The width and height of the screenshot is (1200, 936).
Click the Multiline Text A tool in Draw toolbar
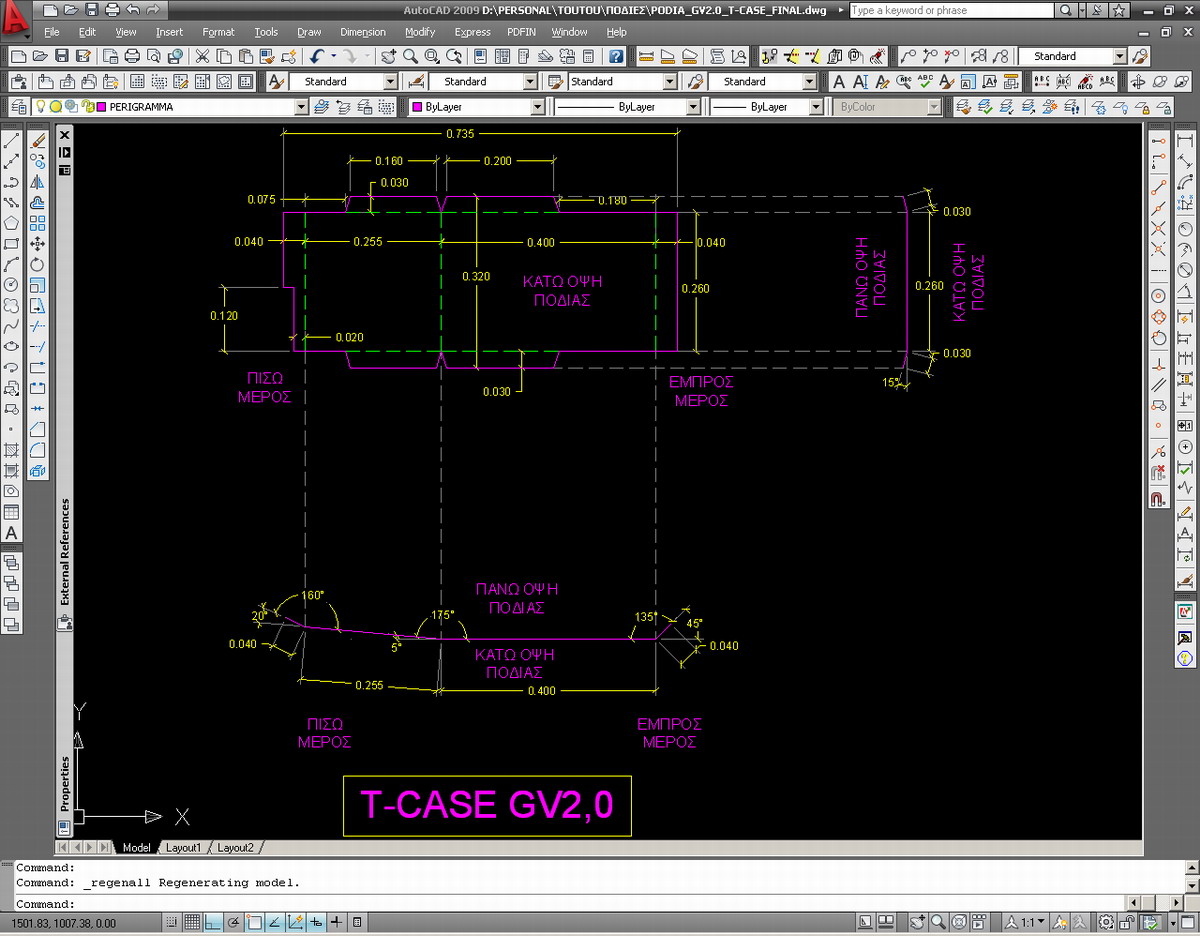tap(12, 533)
